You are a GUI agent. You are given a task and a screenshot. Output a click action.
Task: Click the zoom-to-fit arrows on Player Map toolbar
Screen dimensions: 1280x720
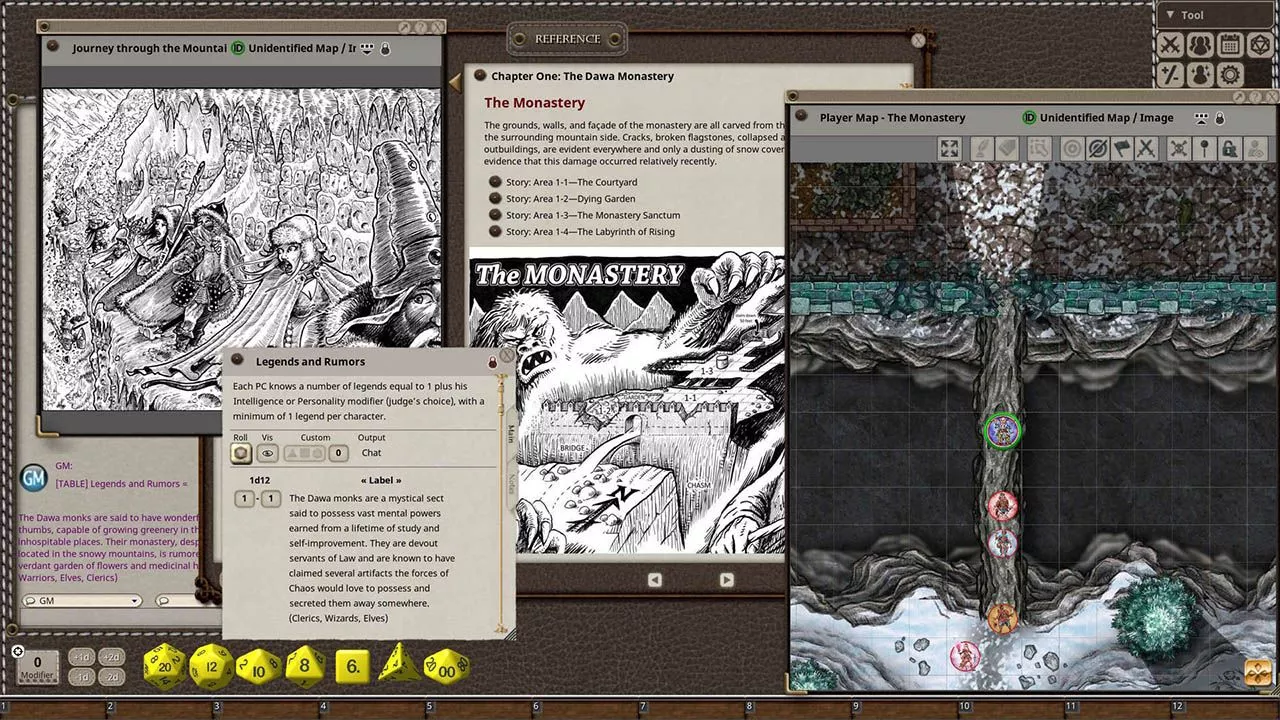[x=950, y=149]
